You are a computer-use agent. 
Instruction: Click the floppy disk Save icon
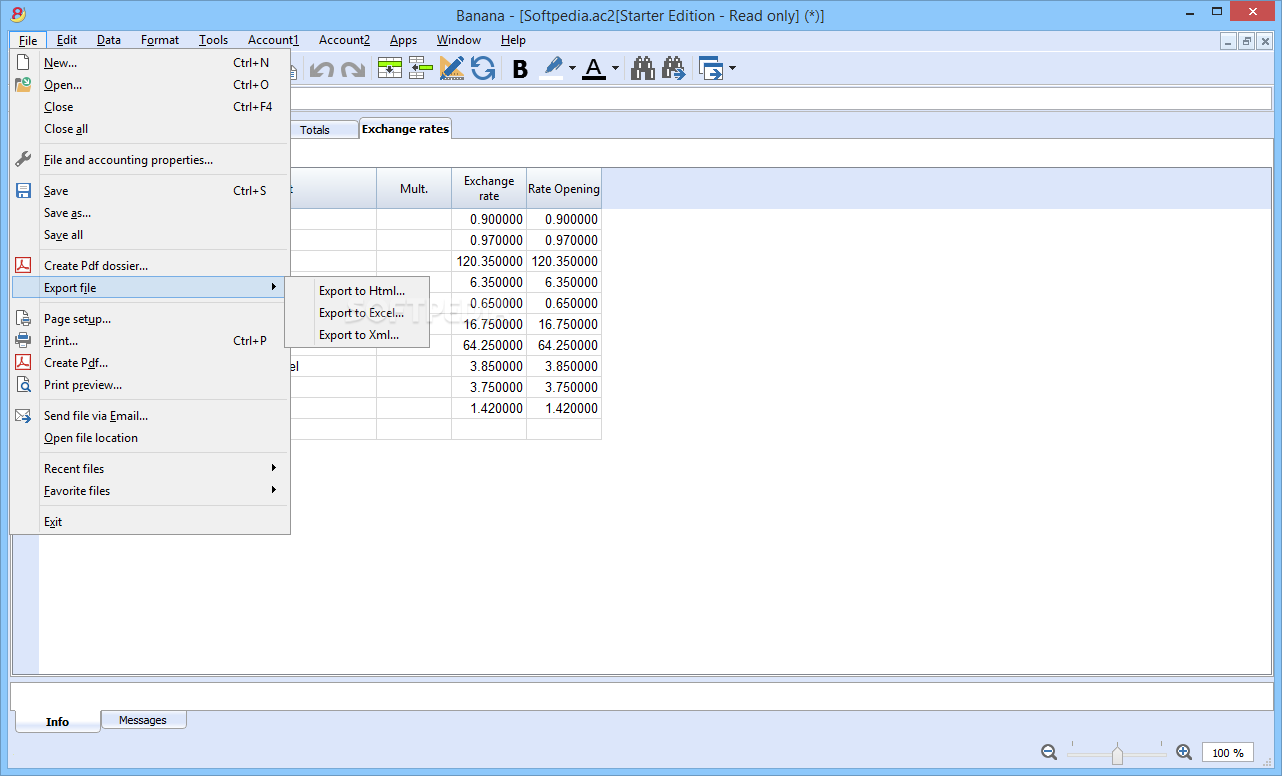(23, 190)
